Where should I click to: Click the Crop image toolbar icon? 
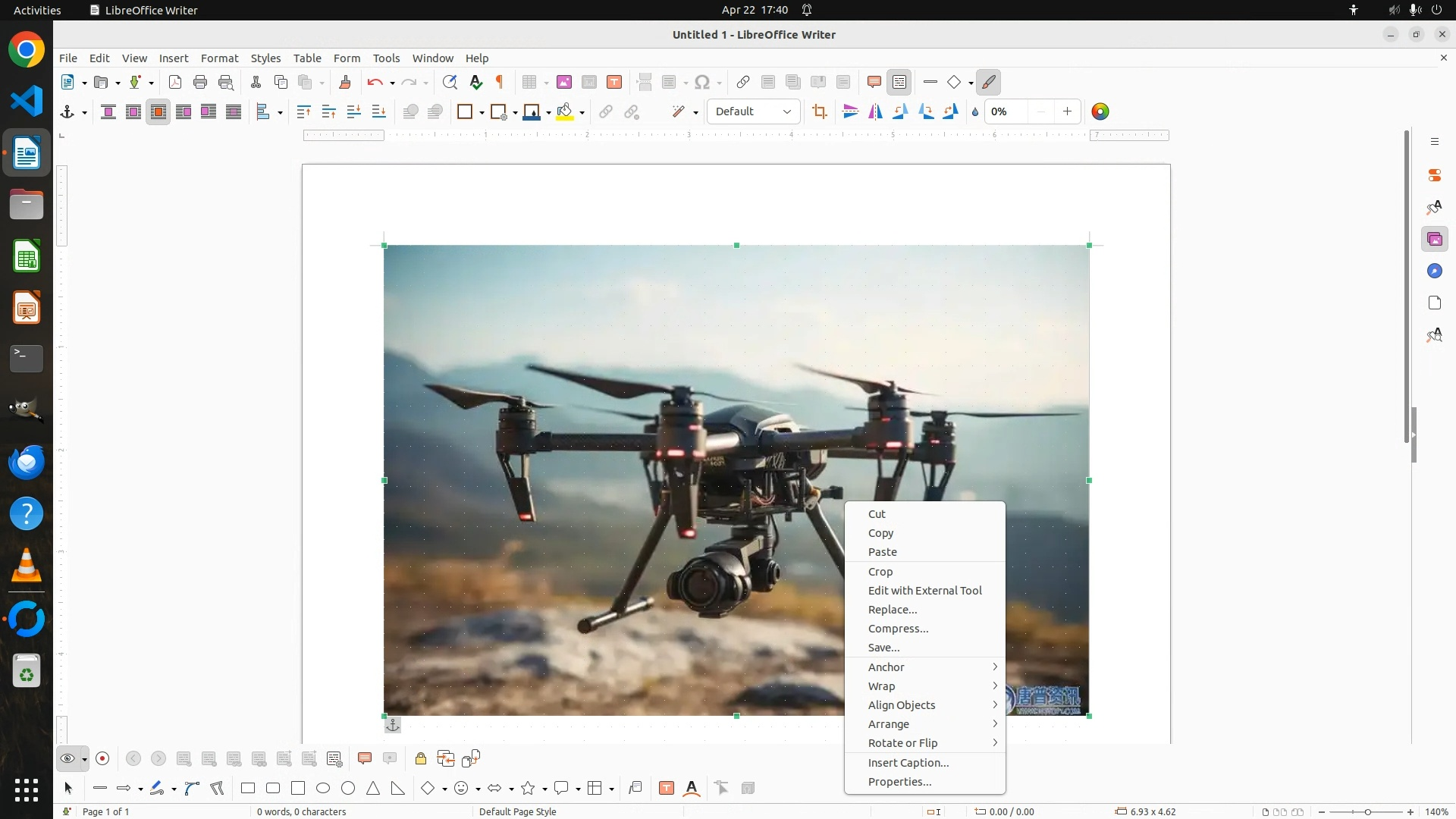coord(819,111)
